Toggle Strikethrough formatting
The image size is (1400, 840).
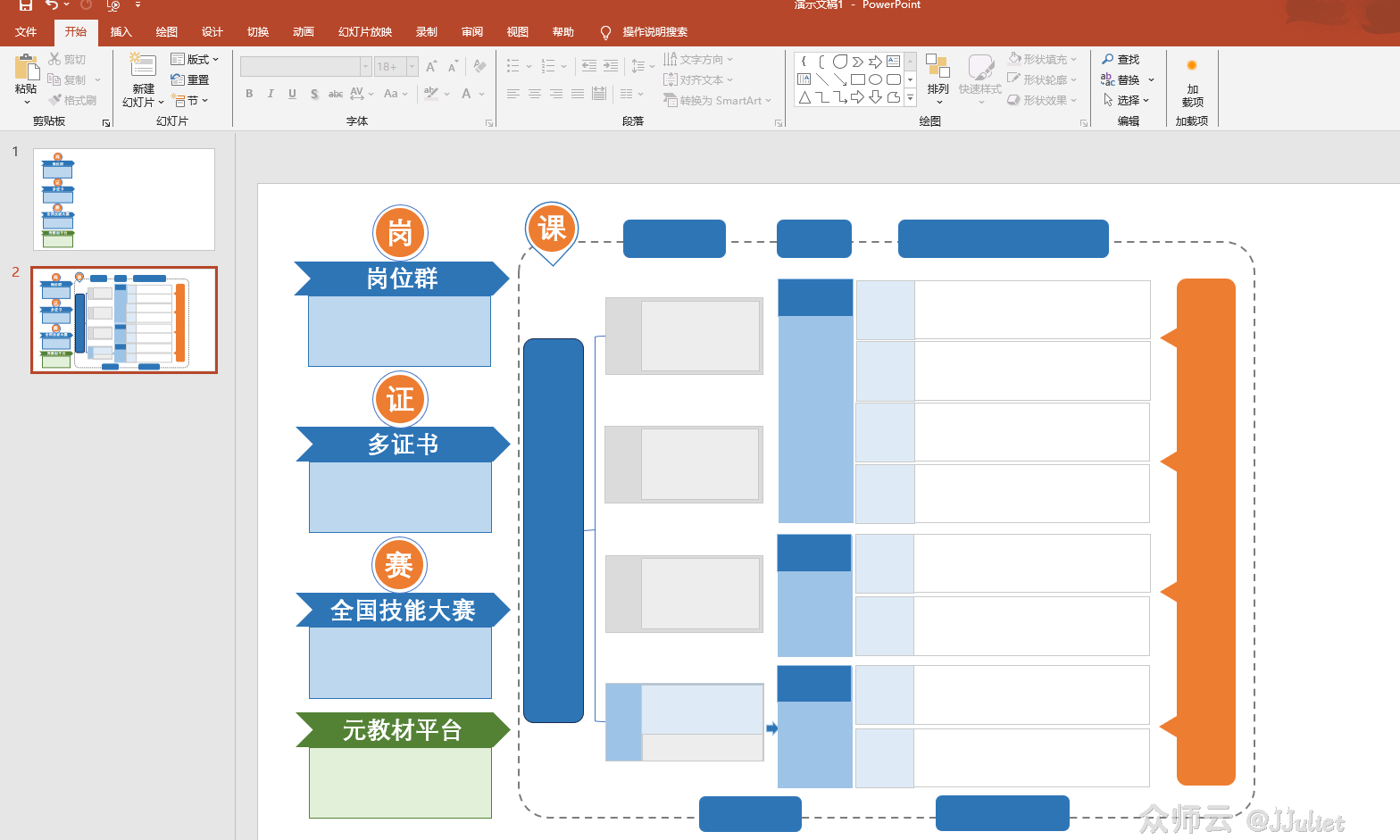click(x=336, y=94)
